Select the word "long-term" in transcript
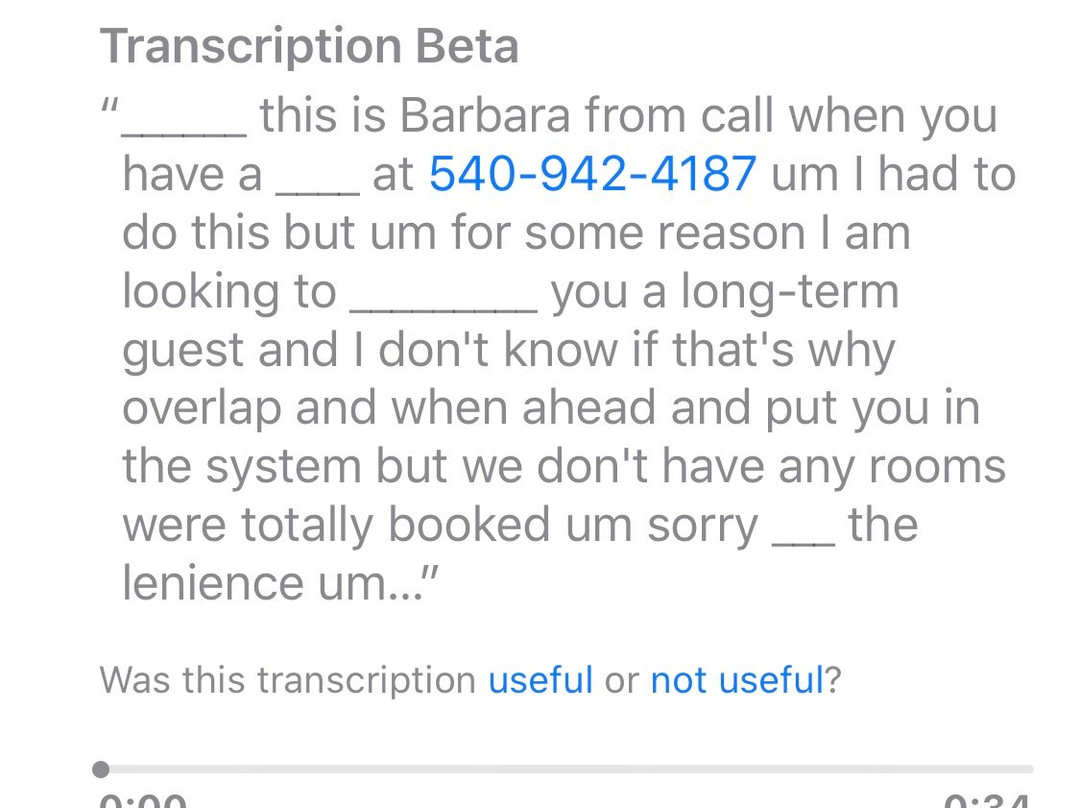Screen dimensions: 1080x808 [x=790, y=292]
